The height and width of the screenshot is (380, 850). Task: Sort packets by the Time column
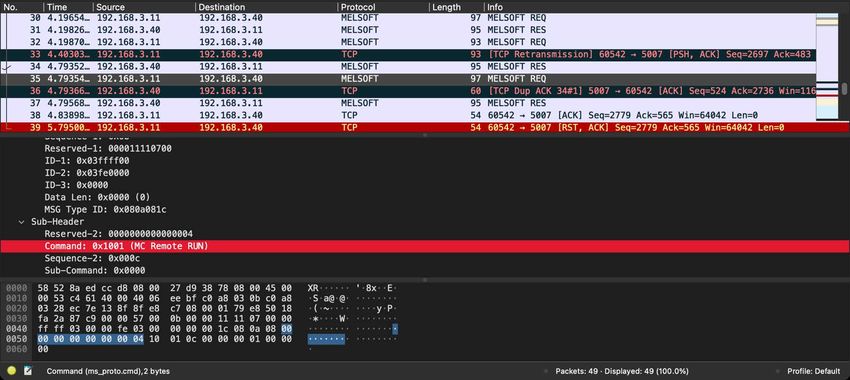point(68,7)
